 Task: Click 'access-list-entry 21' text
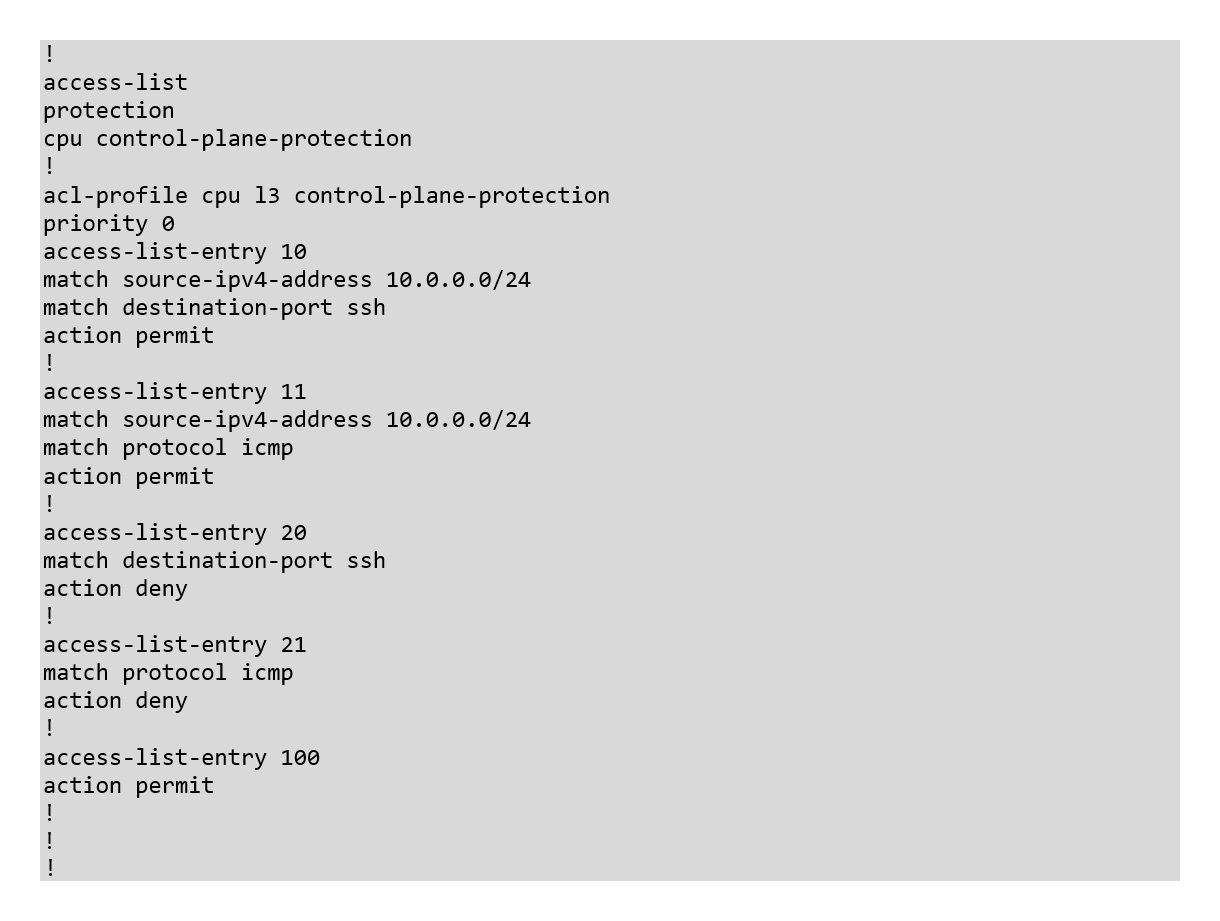pos(175,644)
